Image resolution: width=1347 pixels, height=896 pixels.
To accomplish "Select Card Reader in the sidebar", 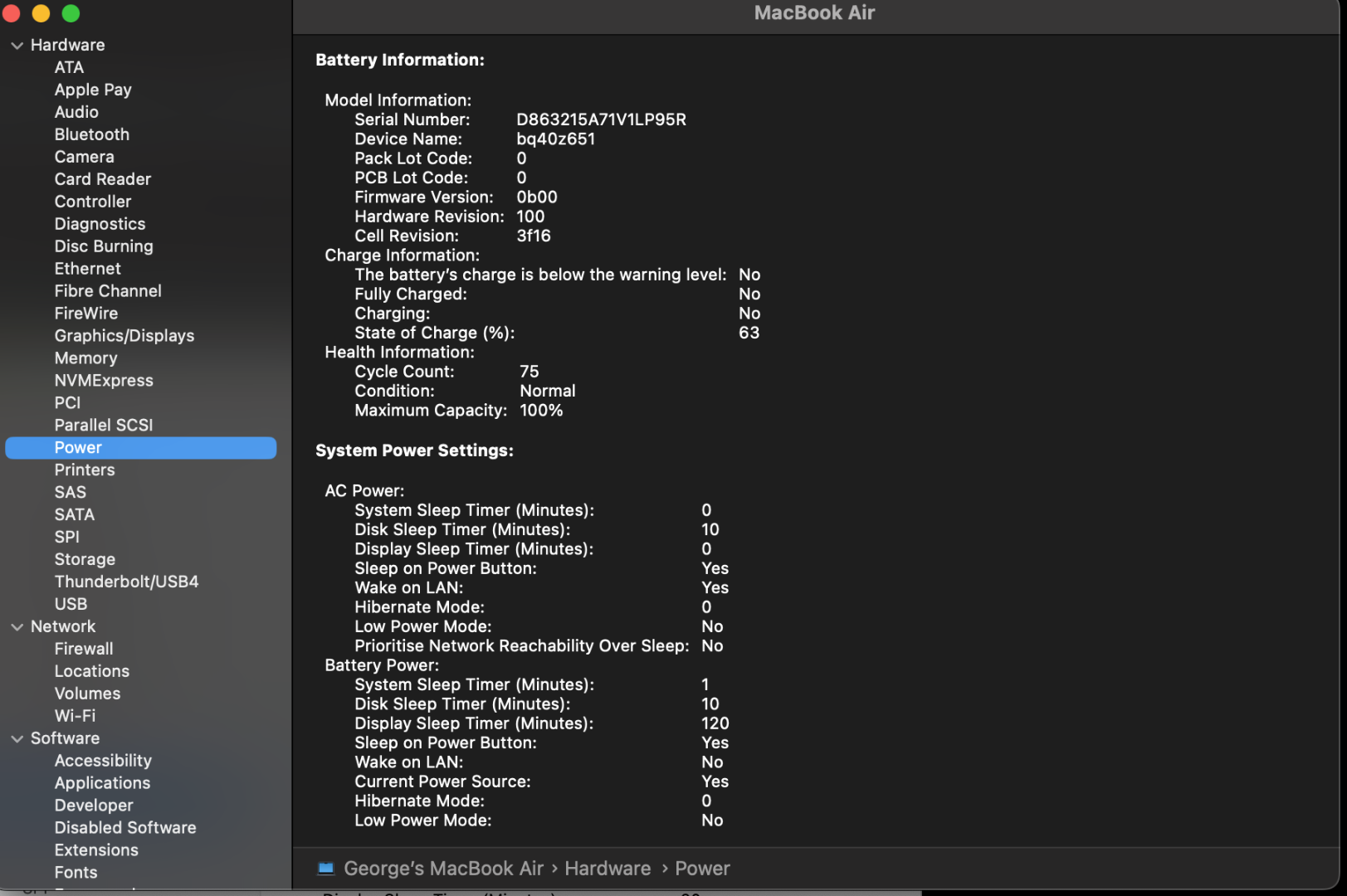I will coord(103,179).
